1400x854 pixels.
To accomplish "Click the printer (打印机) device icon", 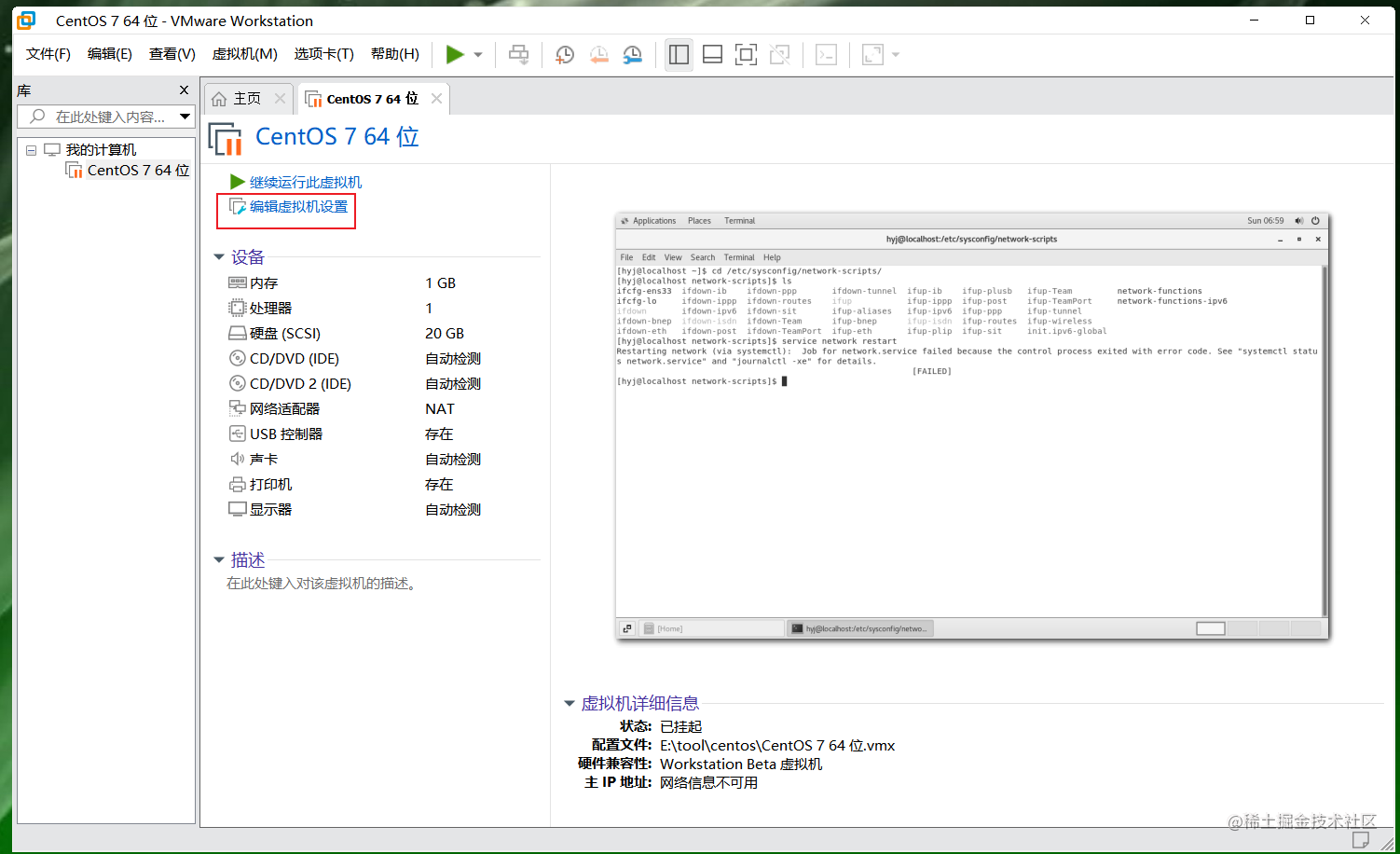I will [x=238, y=484].
